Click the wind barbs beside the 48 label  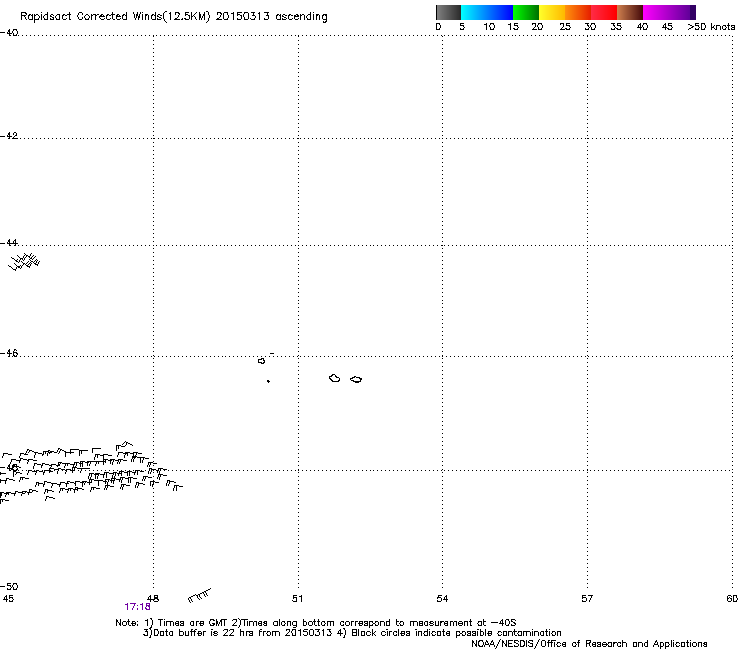[x=199, y=596]
